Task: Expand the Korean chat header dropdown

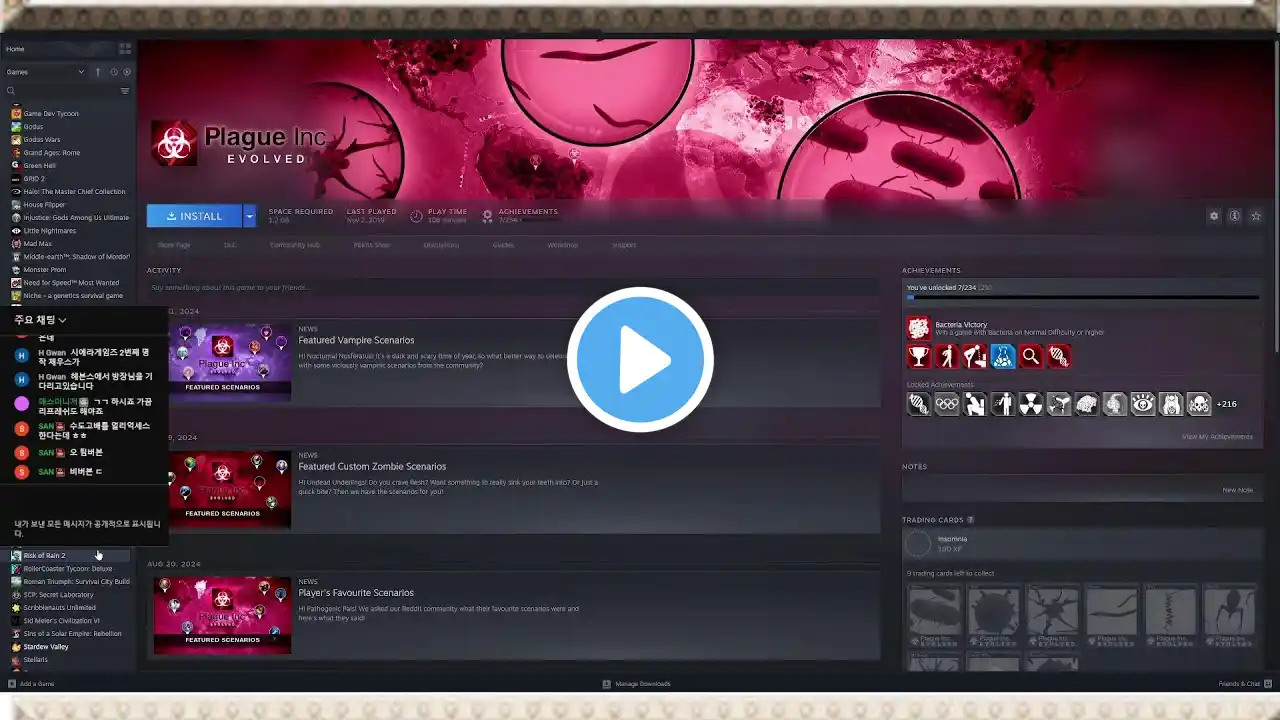Action: pyautogui.click(x=62, y=320)
